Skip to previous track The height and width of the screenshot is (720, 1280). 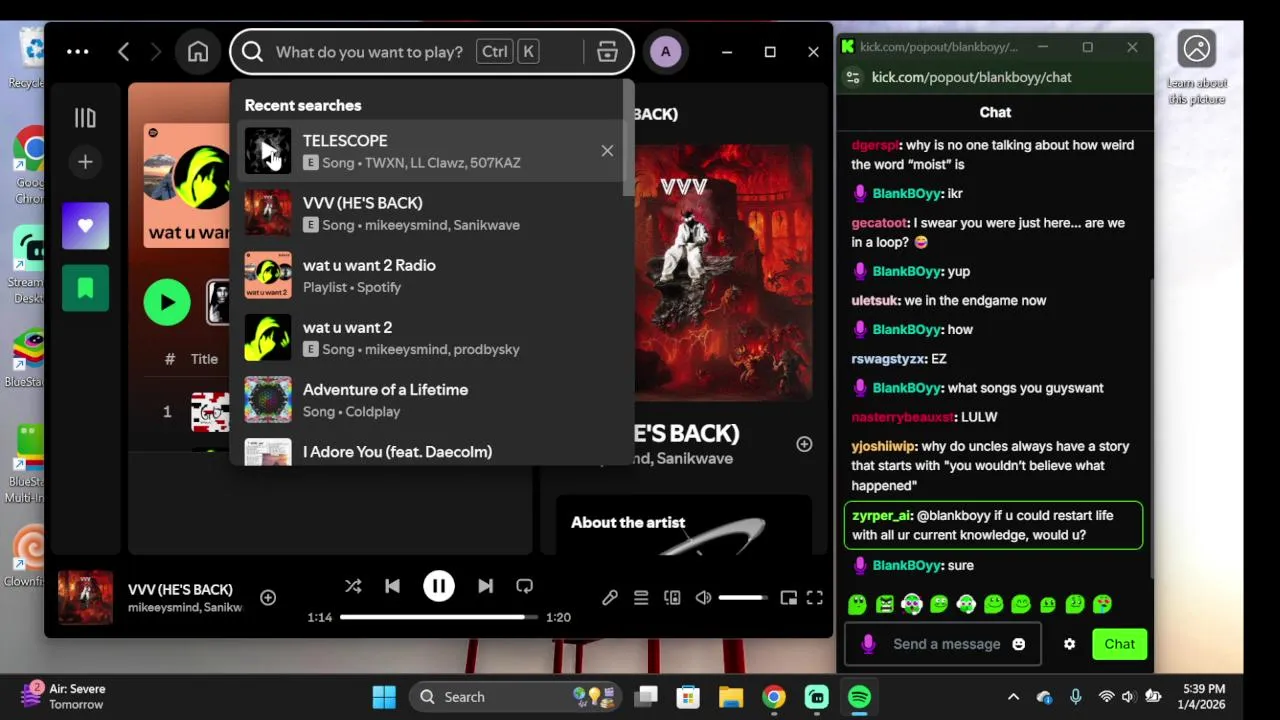click(392, 586)
